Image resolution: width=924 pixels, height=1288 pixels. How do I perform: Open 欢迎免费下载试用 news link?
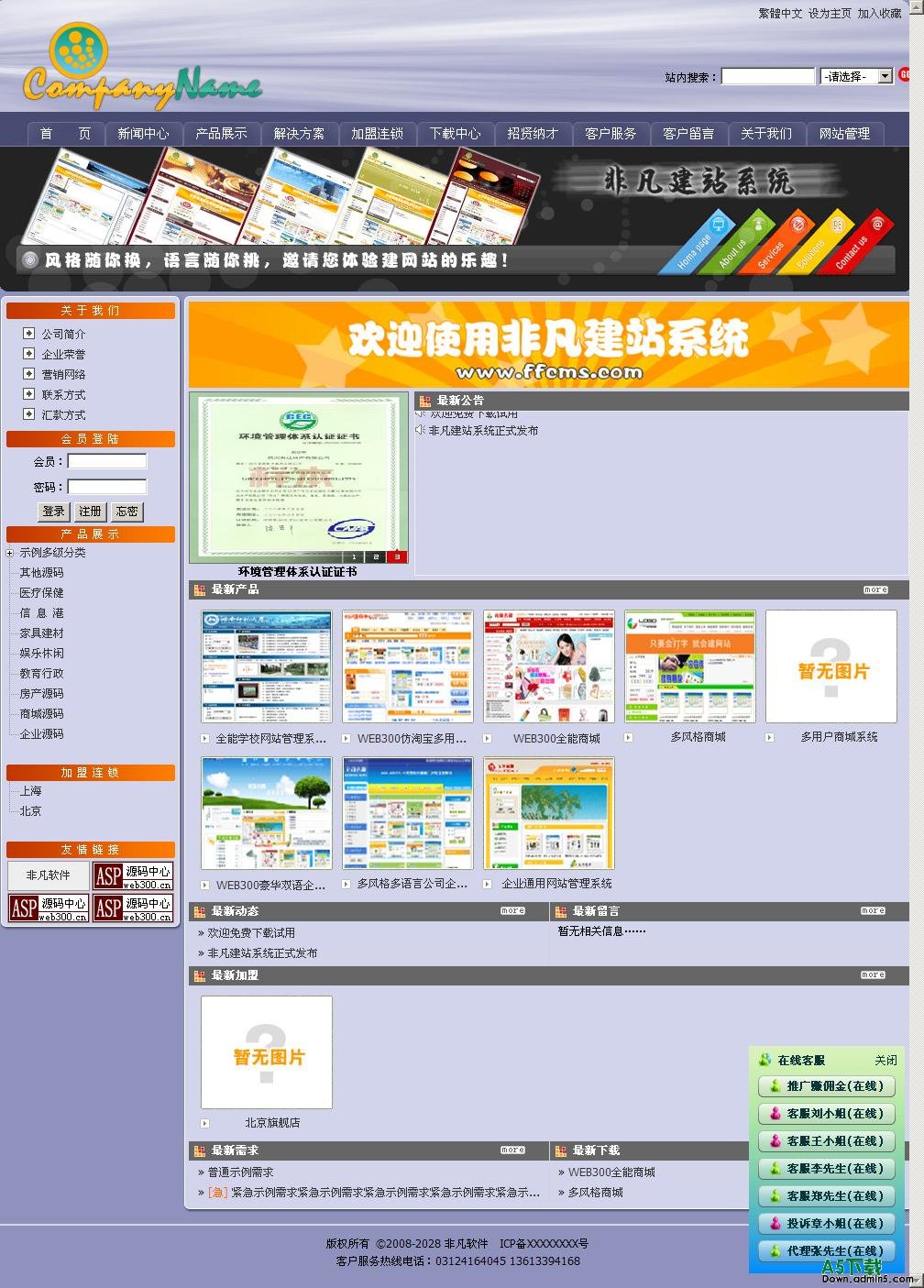click(x=251, y=933)
